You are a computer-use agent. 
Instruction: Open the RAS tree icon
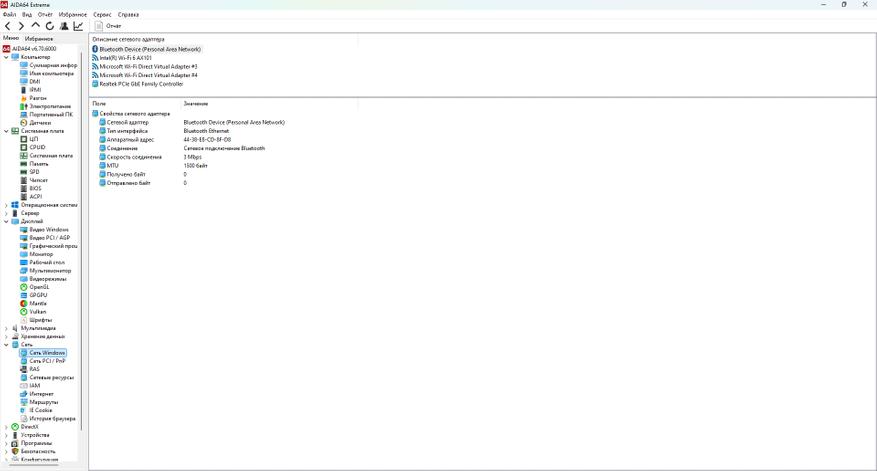click(23, 369)
